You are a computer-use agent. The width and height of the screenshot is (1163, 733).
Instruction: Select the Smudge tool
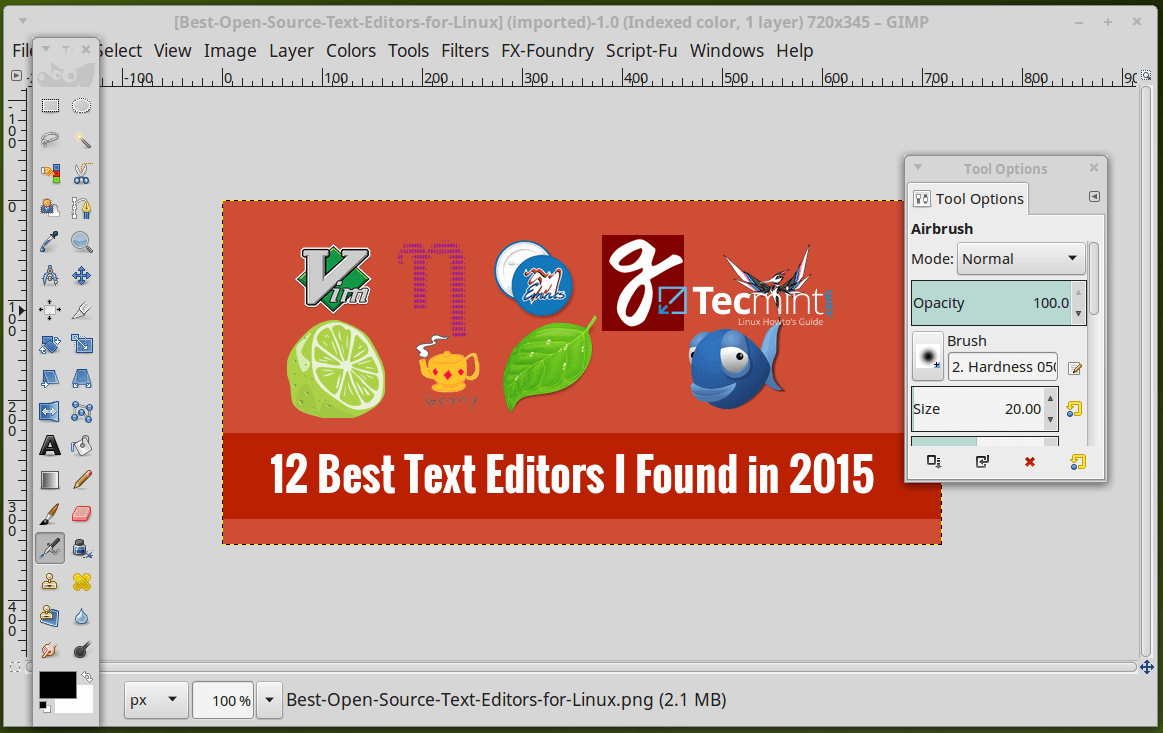coord(49,649)
